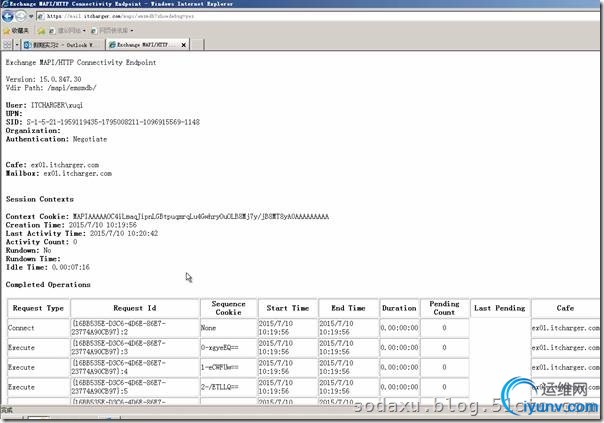Click the Forward navigation arrow button
Viewport: 604px width, 423px height.
point(20,16)
